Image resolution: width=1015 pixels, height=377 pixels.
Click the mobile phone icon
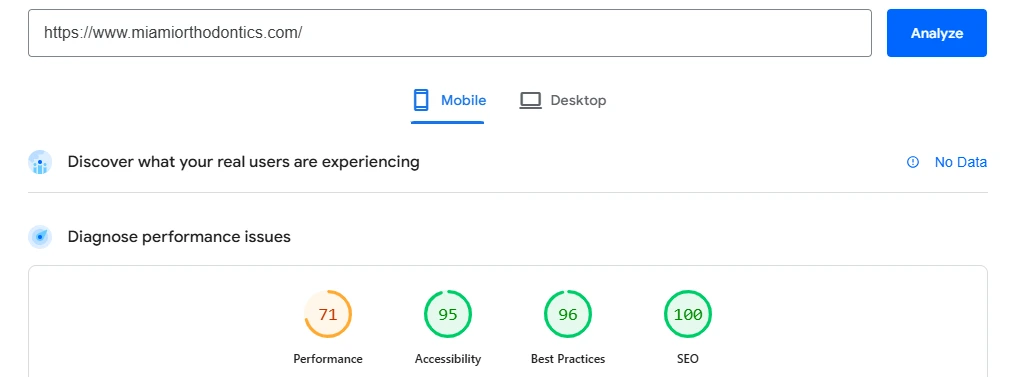421,100
